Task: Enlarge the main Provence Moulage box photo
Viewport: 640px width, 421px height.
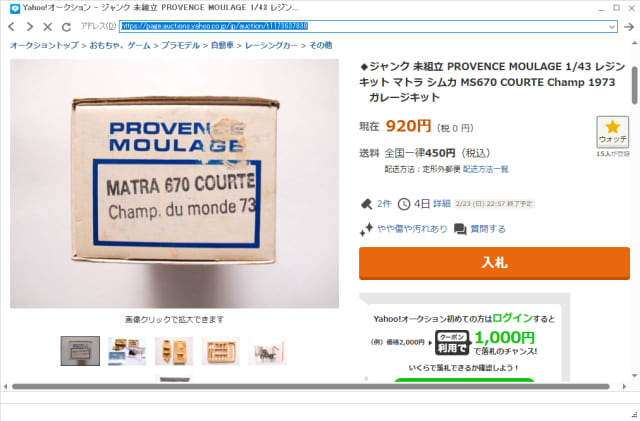Action: (x=174, y=183)
